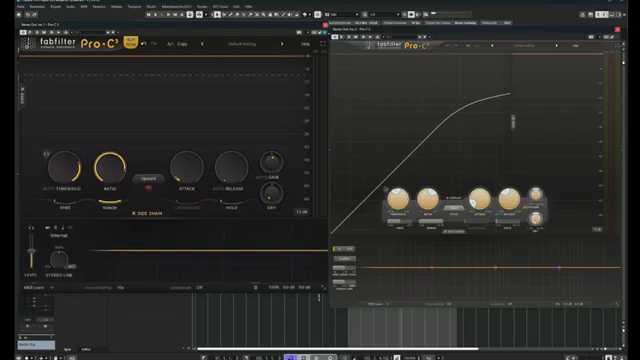
Task: Click Pro-C 3 output options icon in bottom bar
Action: (256, 287)
